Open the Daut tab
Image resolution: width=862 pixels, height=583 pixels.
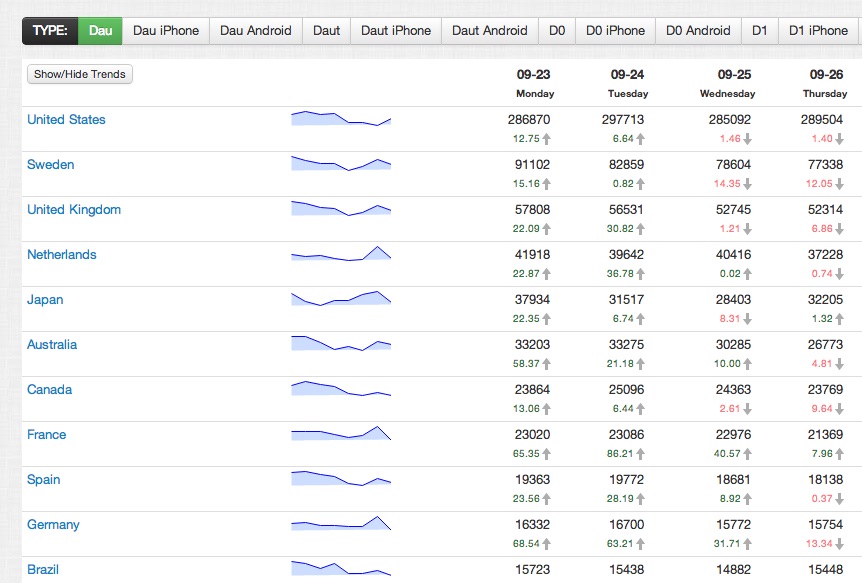pos(327,31)
